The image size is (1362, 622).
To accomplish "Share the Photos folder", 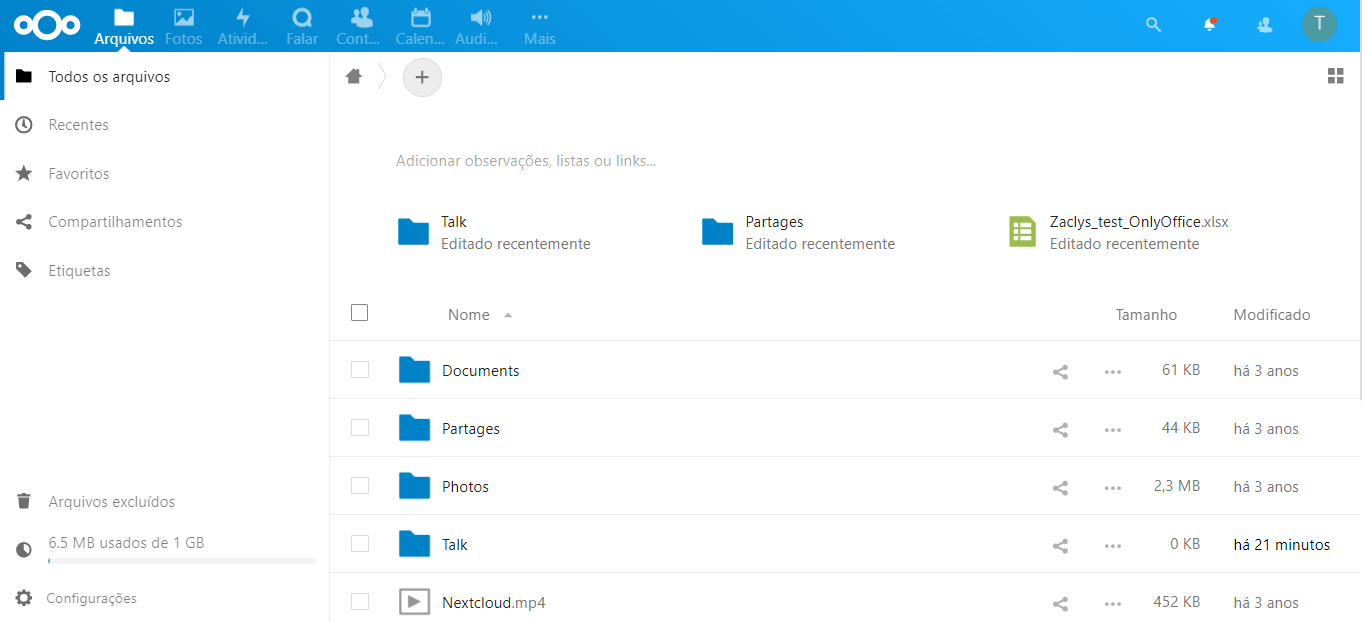I will click(x=1061, y=488).
